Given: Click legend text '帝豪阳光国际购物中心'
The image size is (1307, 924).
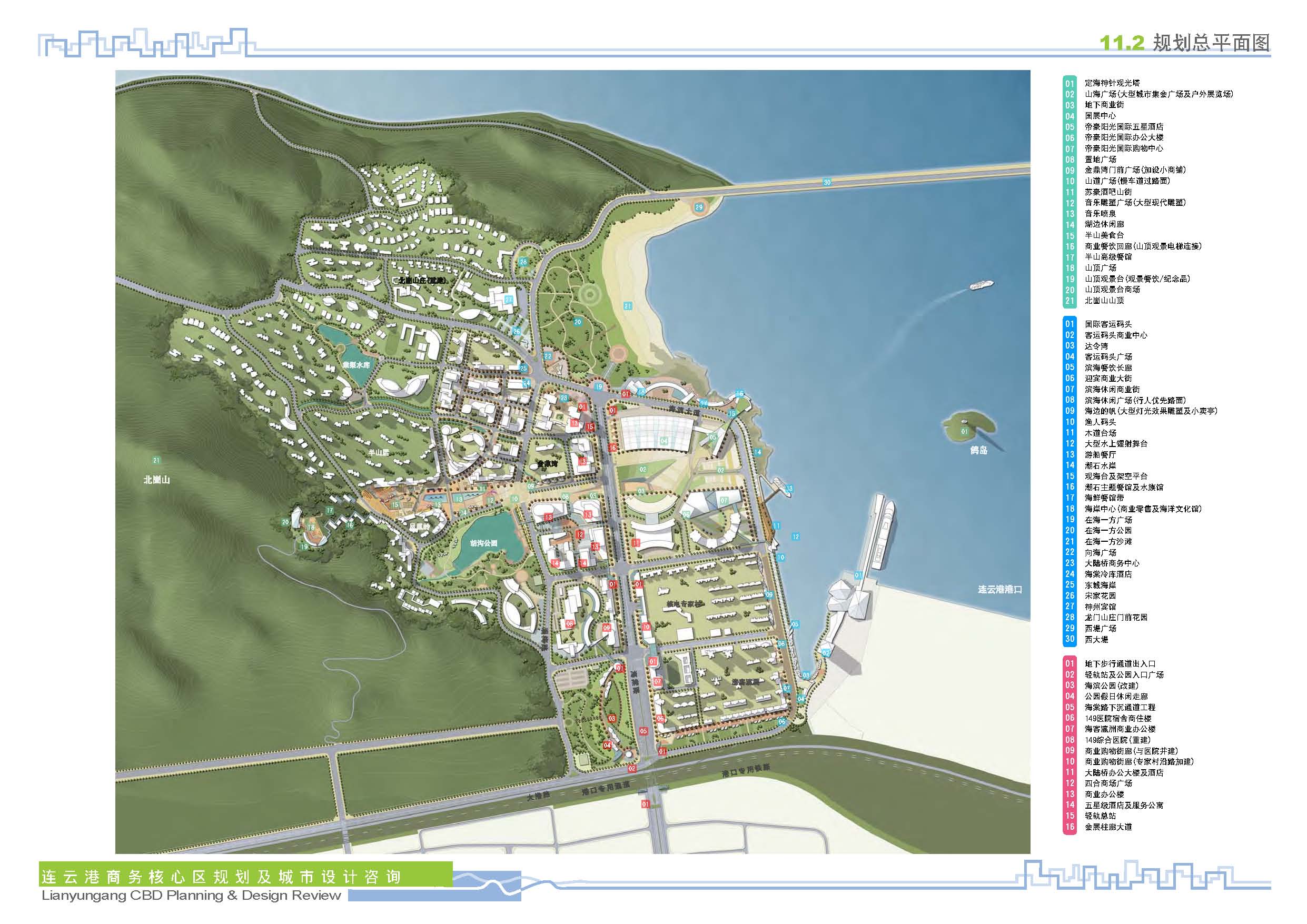Looking at the screenshot, I should [x=1124, y=148].
